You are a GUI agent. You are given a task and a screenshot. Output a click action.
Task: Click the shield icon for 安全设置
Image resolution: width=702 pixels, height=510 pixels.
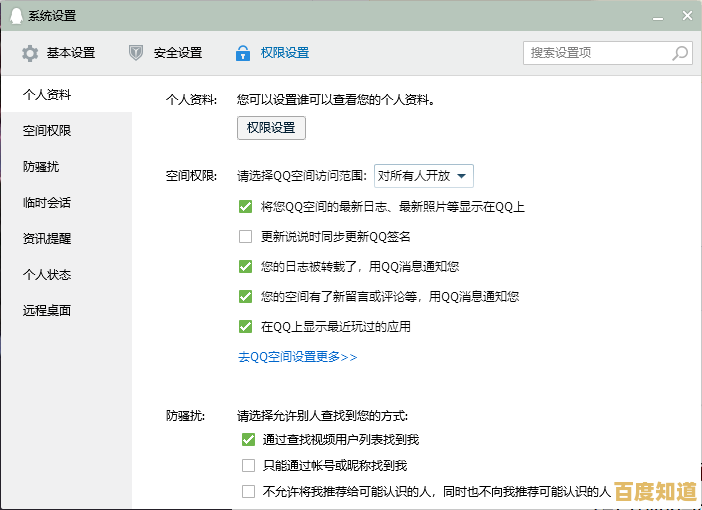point(136,53)
